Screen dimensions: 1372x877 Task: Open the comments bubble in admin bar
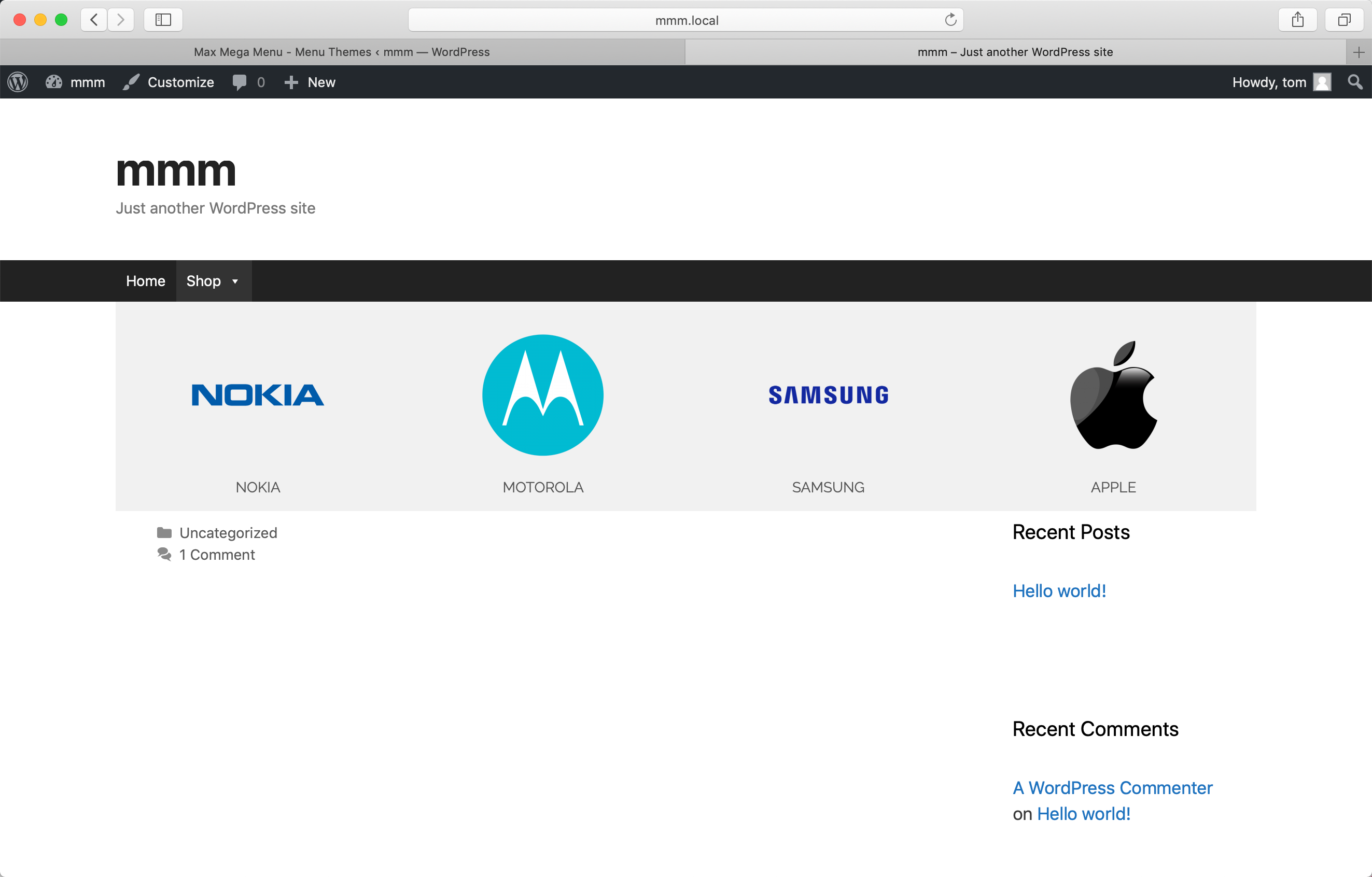click(248, 82)
